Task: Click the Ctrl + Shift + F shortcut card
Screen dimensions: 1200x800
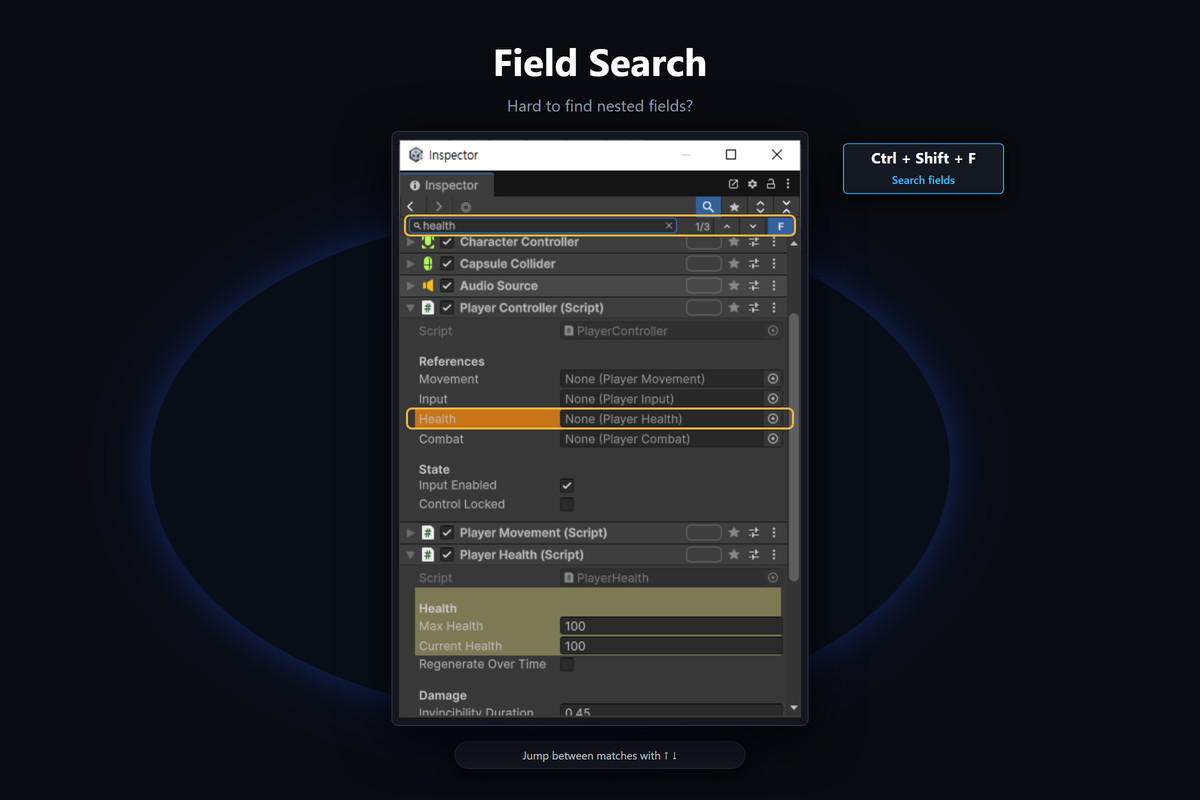Action: tap(923, 168)
